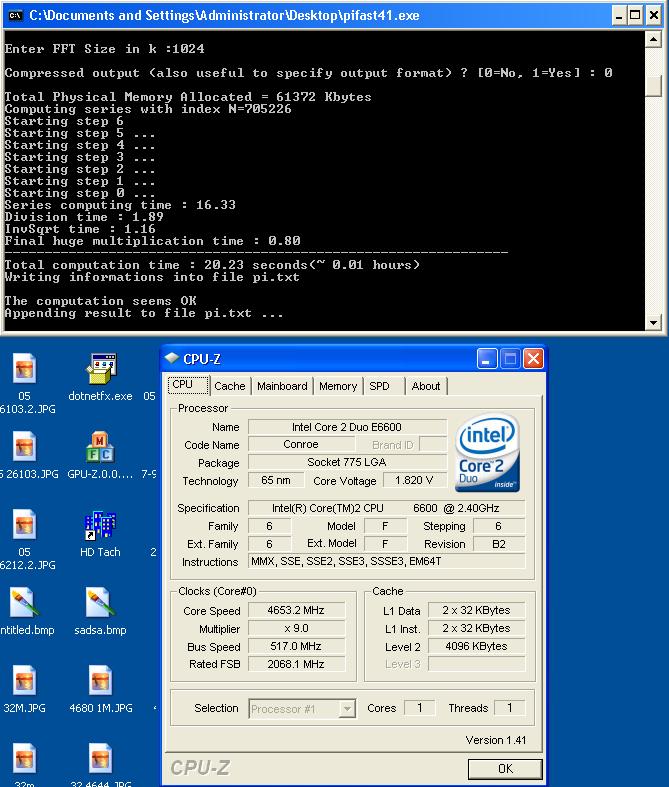Click the Stepping value 6

click(499, 526)
